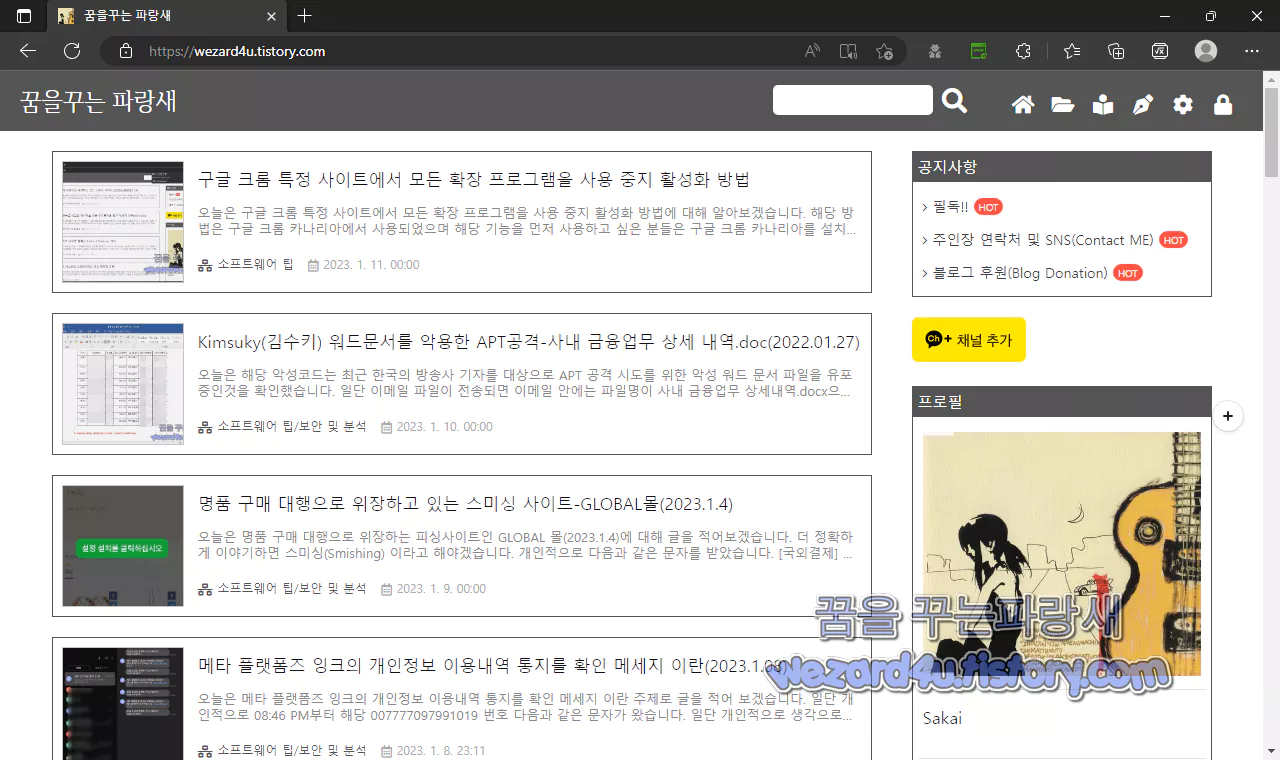Image resolution: width=1280 pixels, height=760 pixels.
Task: Open blog settings via the gear icon
Action: 1182,104
